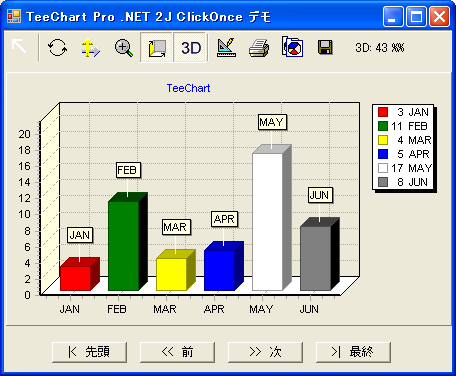Open the chart editor ruler icon
This screenshot has width=456, height=376.
227,47
